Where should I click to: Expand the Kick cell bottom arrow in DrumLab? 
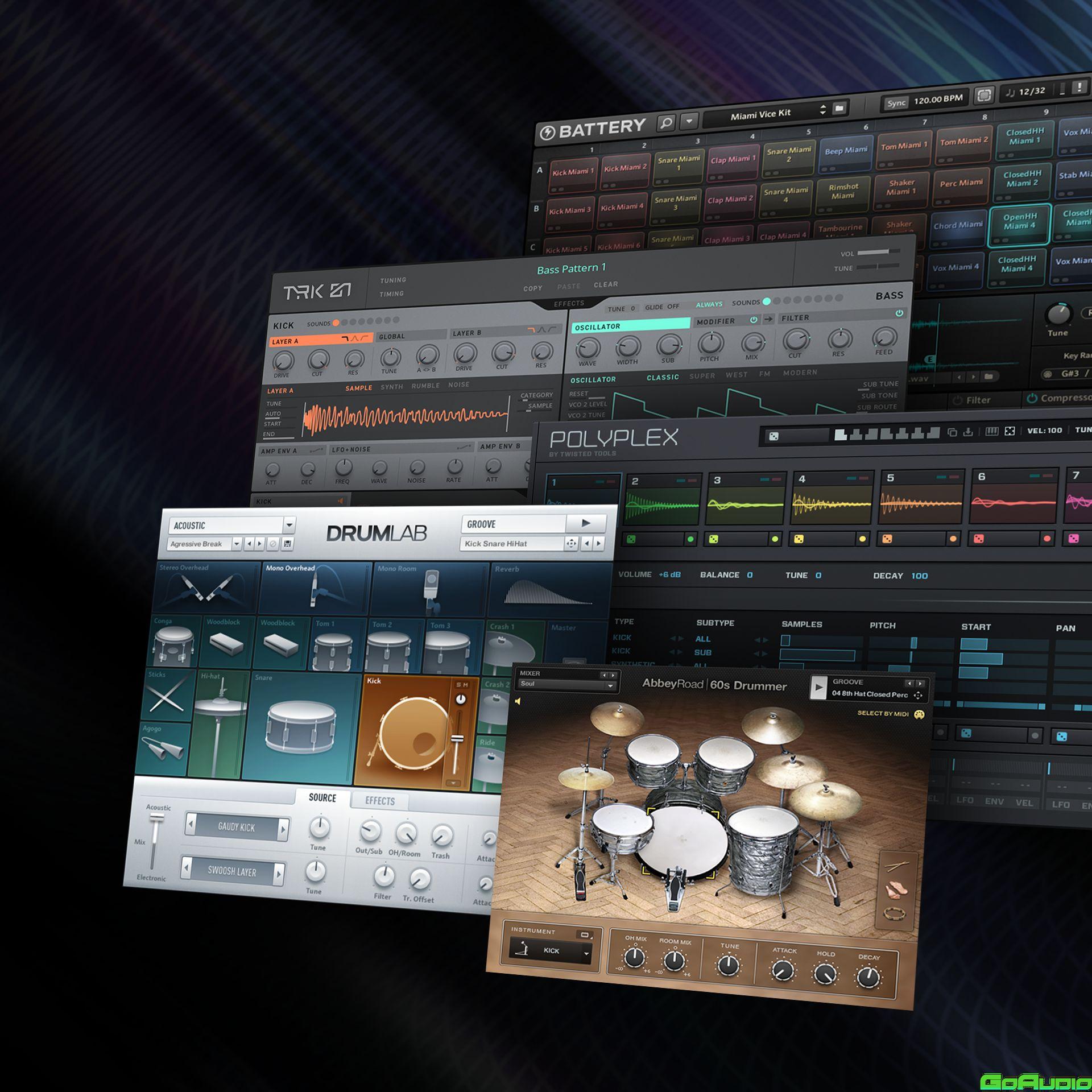pos(453,783)
